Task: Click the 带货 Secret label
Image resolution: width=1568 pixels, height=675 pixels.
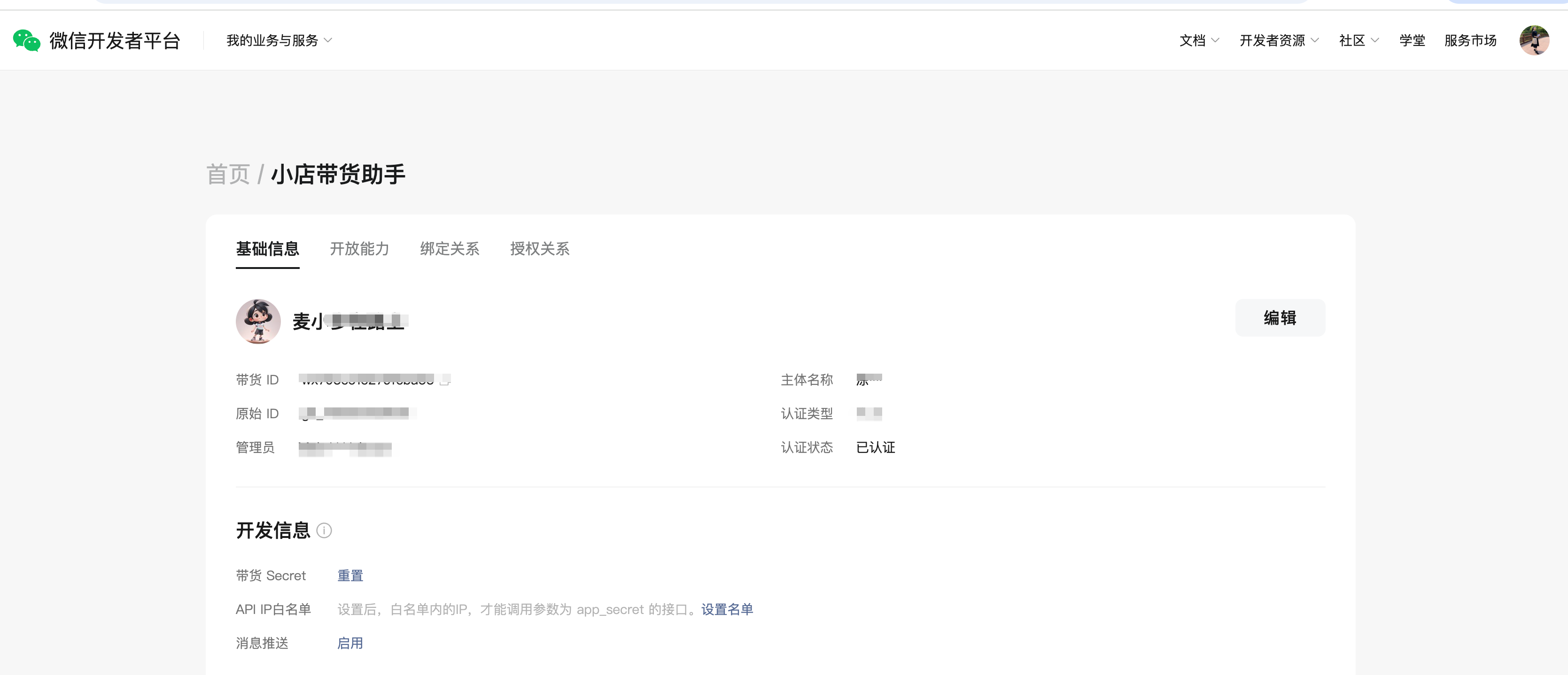Action: pyautogui.click(x=271, y=576)
